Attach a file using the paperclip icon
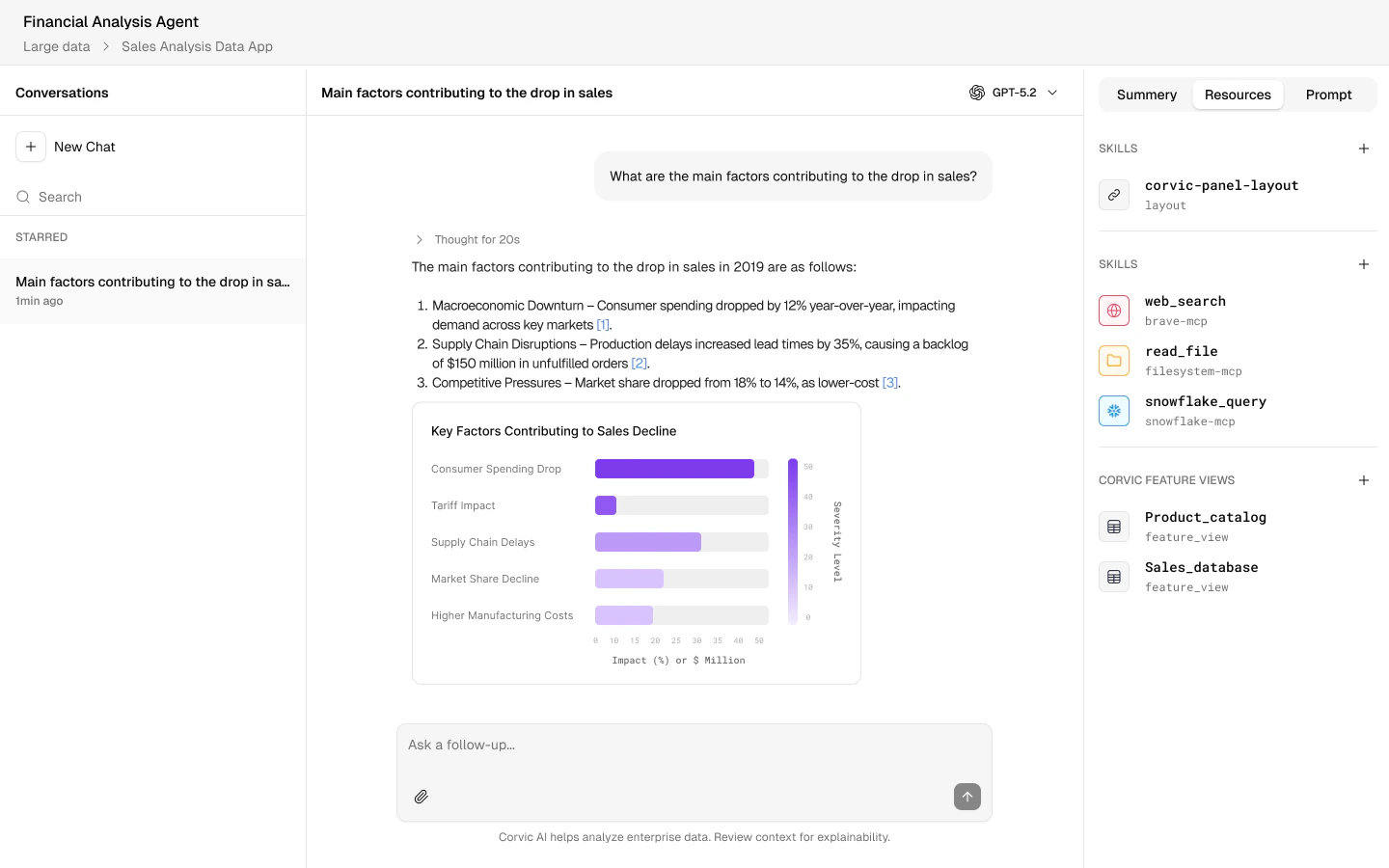 [x=422, y=797]
